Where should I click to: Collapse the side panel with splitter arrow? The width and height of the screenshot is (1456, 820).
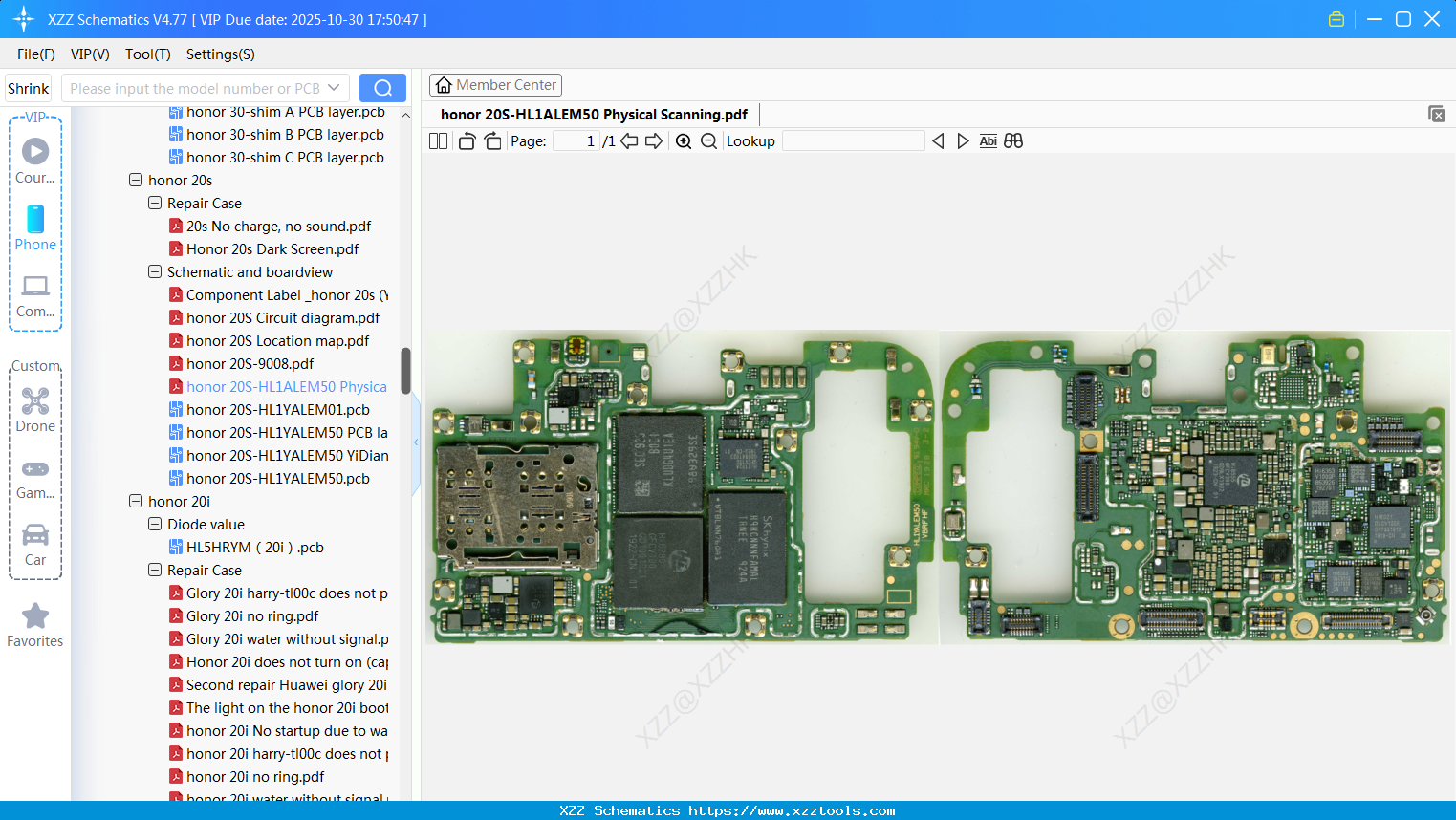(x=416, y=442)
